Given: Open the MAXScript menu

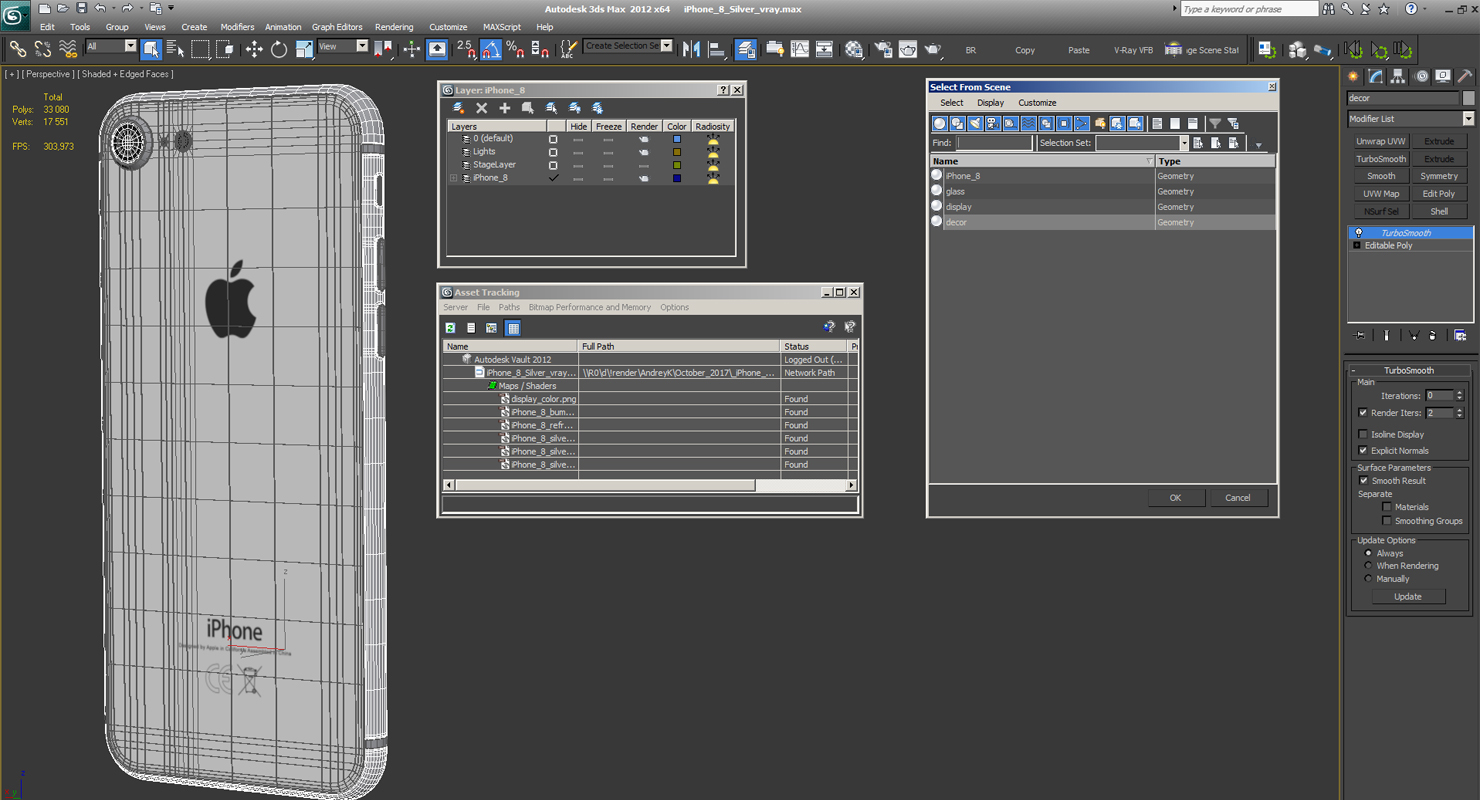Looking at the screenshot, I should (x=502, y=27).
